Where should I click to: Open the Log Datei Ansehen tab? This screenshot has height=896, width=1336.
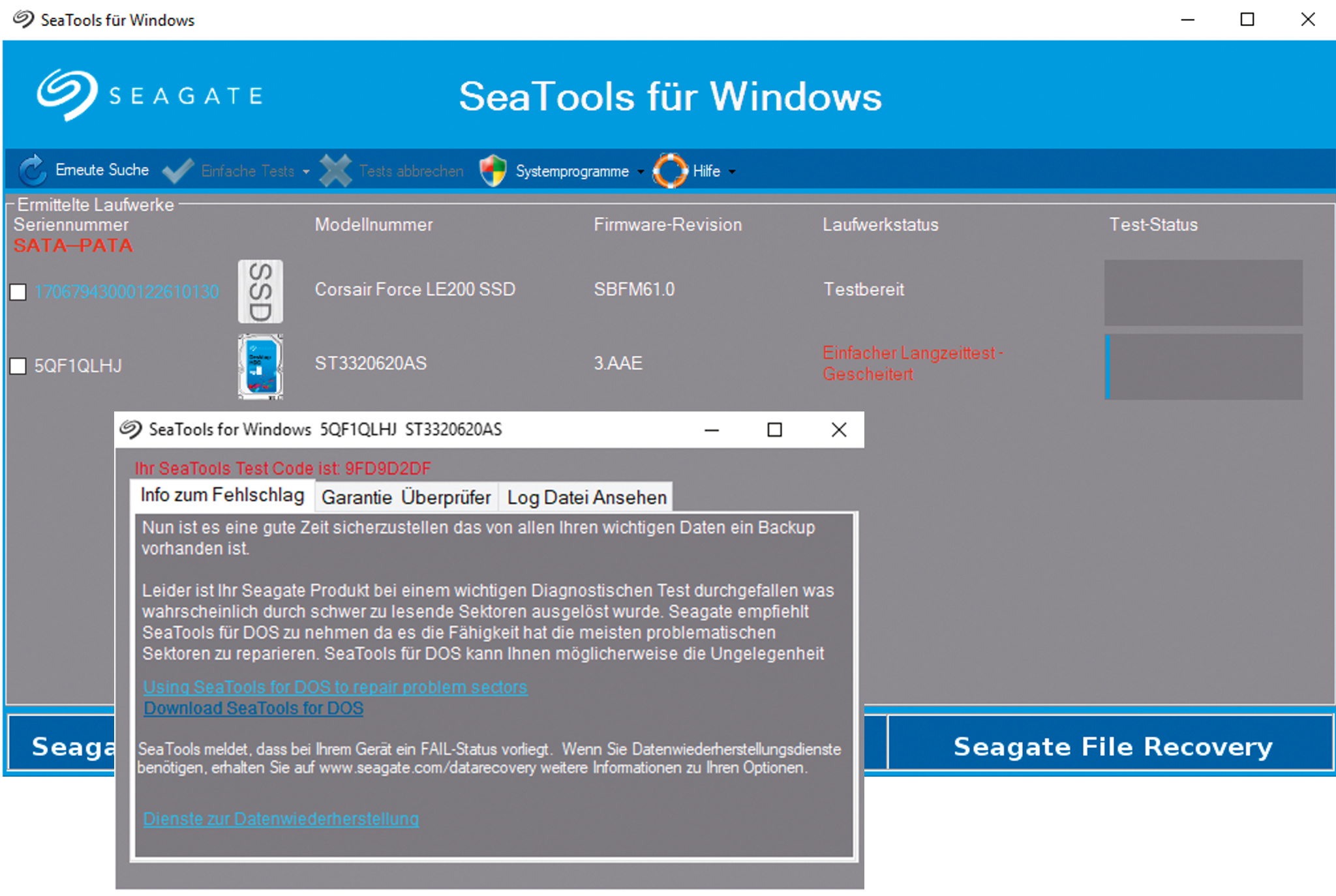(586, 498)
